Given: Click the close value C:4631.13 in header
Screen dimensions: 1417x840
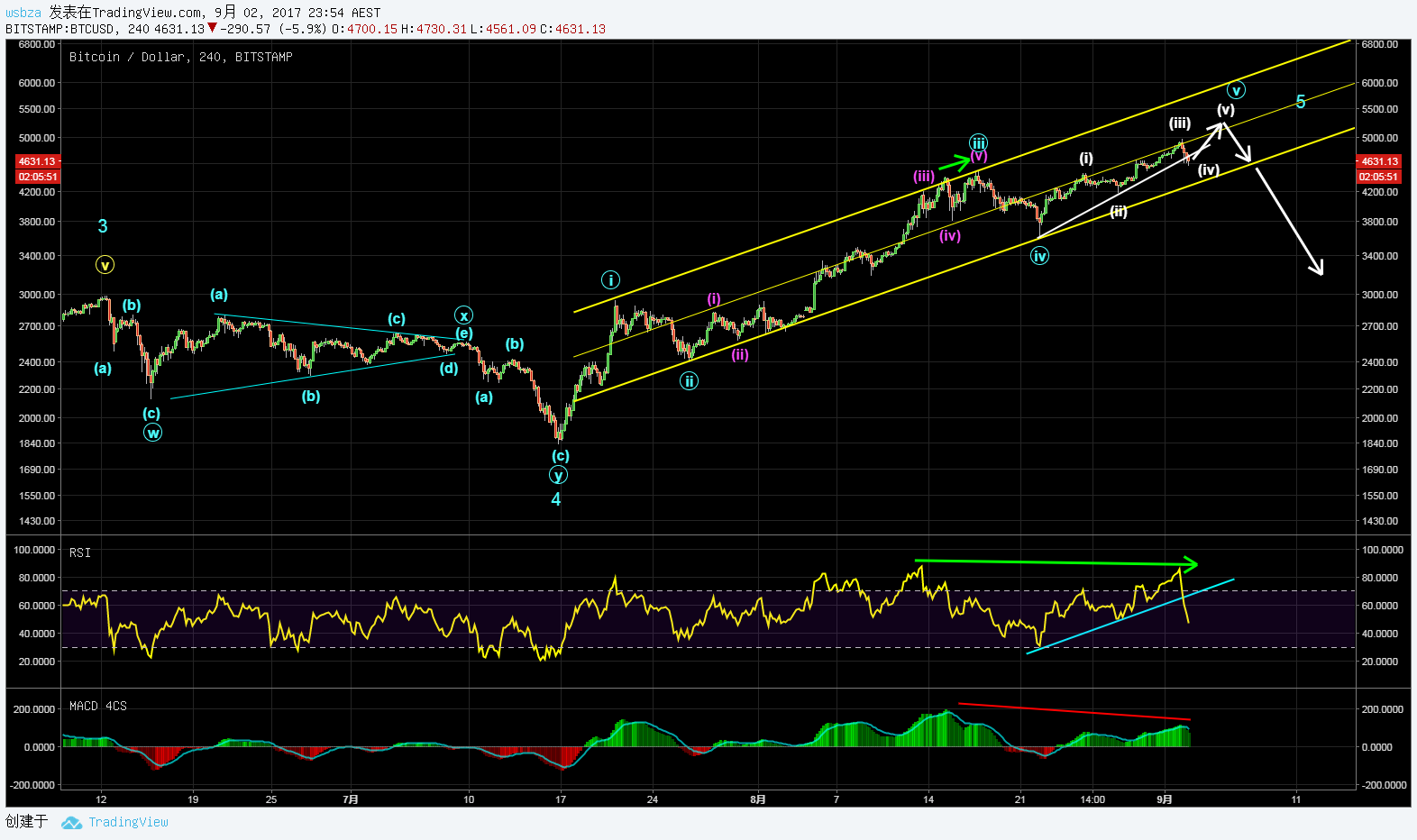Looking at the screenshot, I should (x=572, y=29).
